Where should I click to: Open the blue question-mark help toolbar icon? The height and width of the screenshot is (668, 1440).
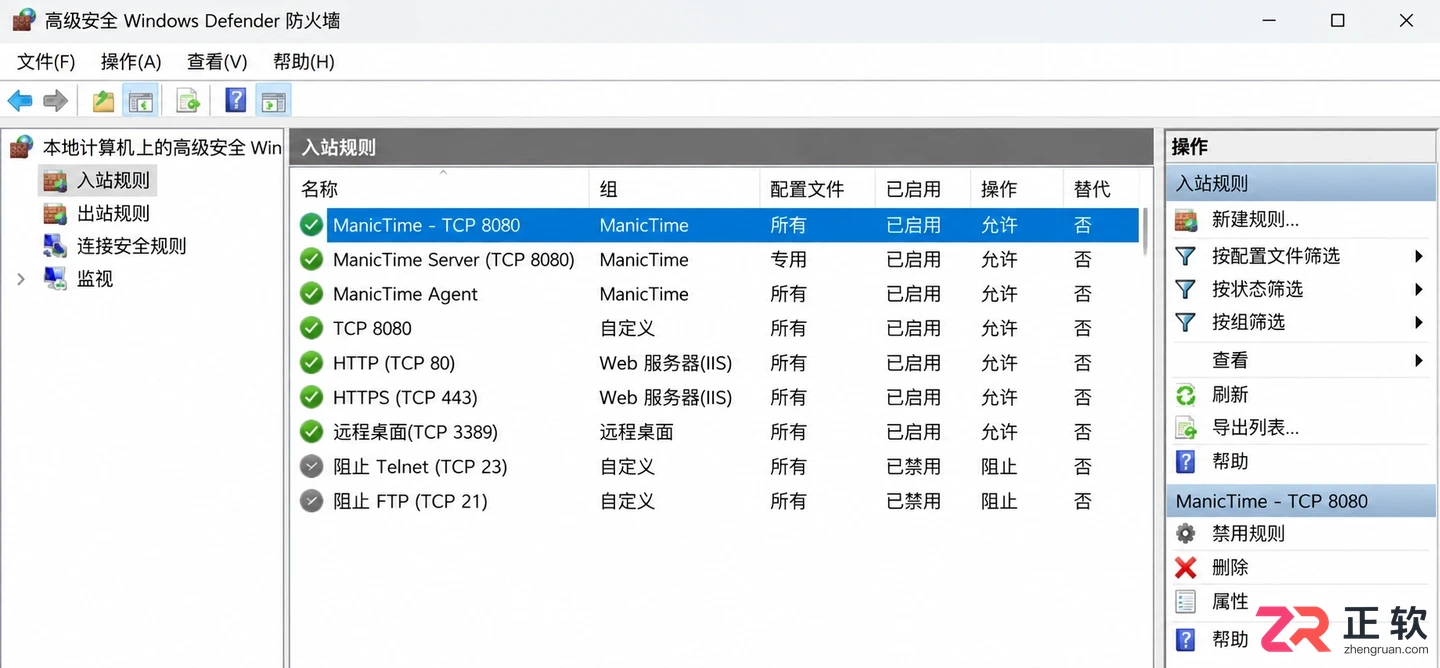coord(235,100)
